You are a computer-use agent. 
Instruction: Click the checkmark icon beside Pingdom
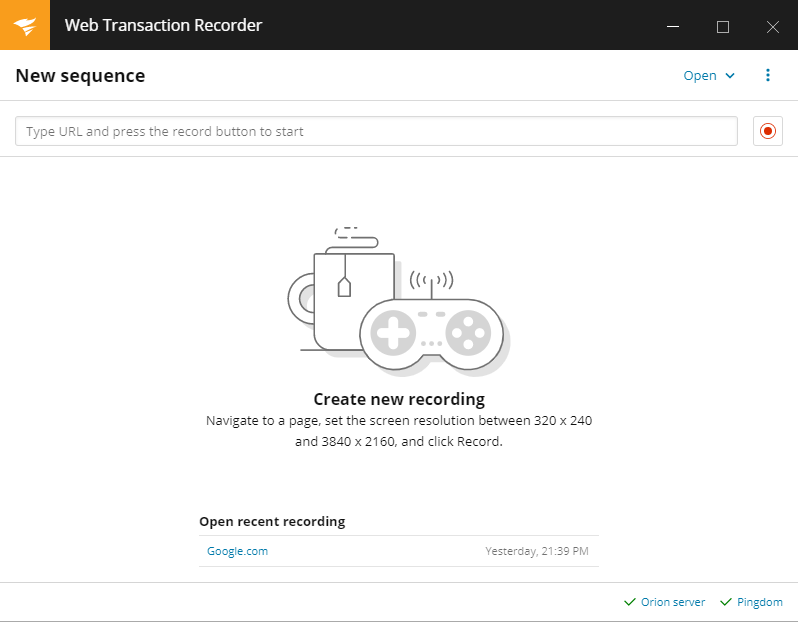pos(725,602)
